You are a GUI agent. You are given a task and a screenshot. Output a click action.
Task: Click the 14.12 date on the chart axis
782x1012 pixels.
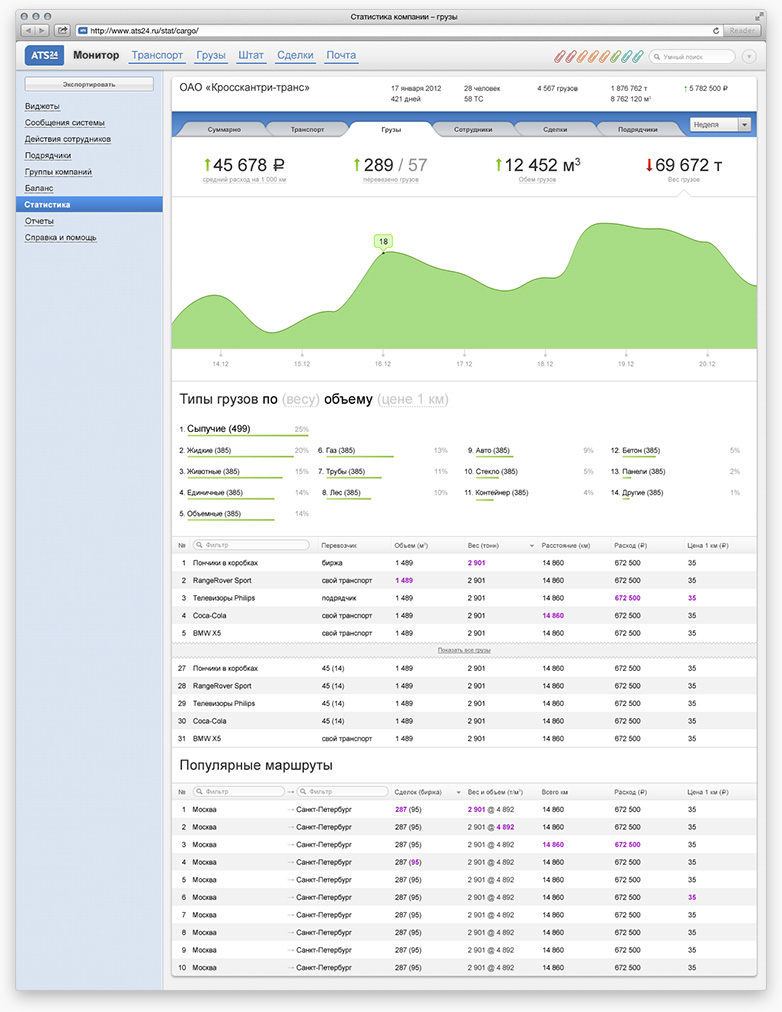click(x=221, y=364)
